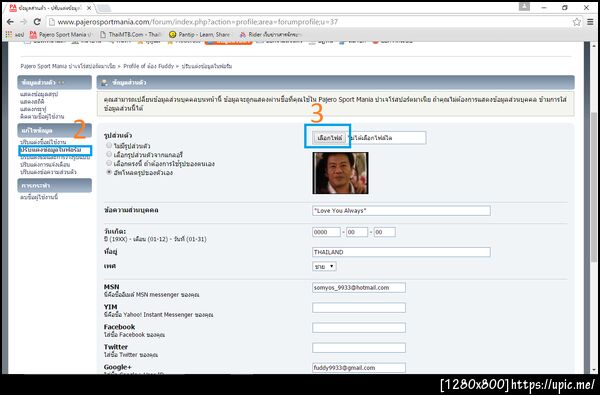Edit the 'Love You Always' personal text field
This screenshot has width=600, height=395.
[x=401, y=211]
